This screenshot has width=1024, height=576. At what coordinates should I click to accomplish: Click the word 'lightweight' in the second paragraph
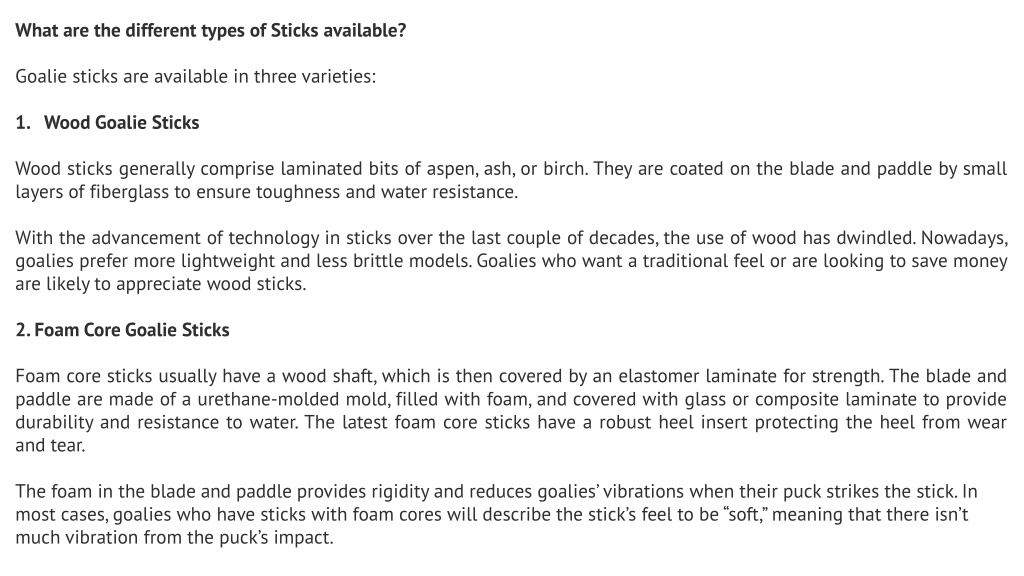pos(229,261)
